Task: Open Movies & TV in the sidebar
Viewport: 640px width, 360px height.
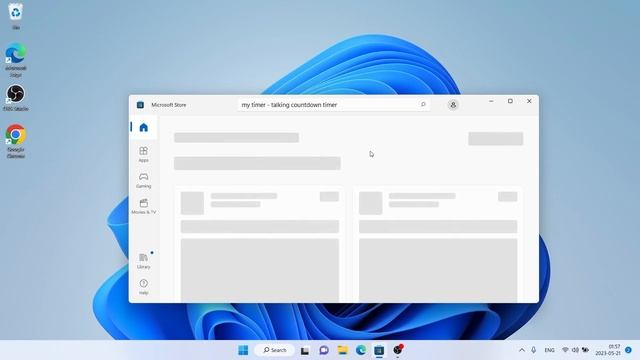Action: 143,207
